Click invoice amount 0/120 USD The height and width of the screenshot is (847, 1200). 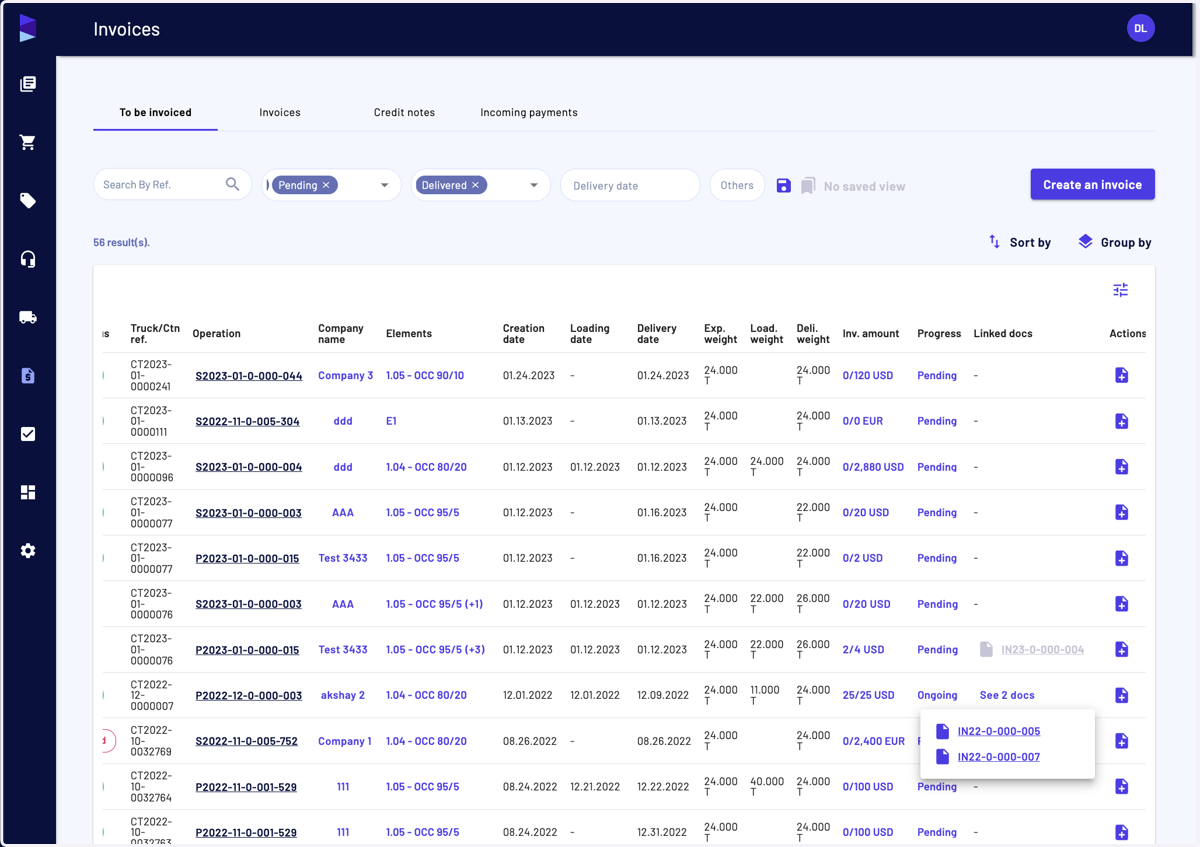click(x=866, y=376)
